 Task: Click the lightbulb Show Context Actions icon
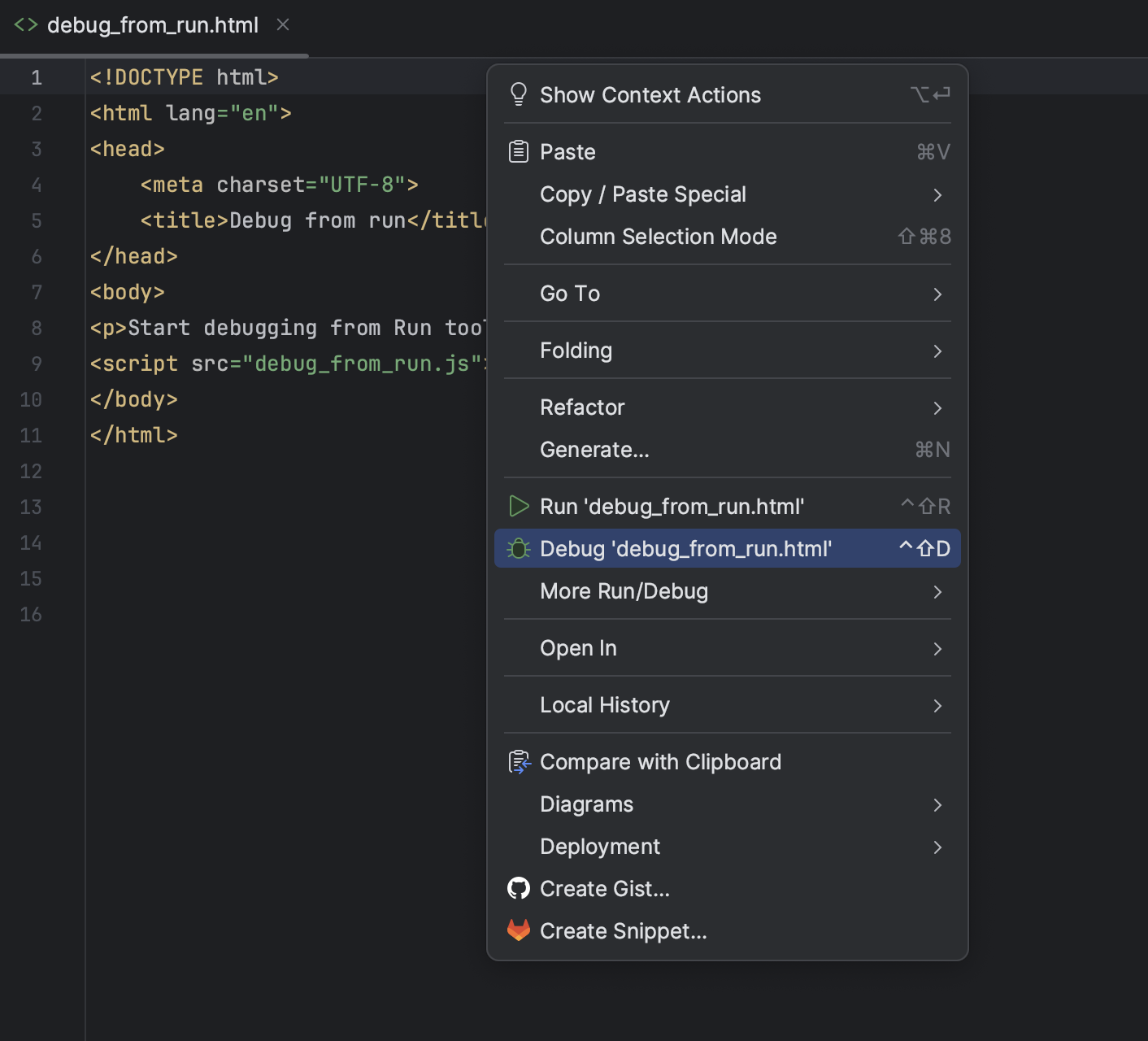pyautogui.click(x=519, y=94)
